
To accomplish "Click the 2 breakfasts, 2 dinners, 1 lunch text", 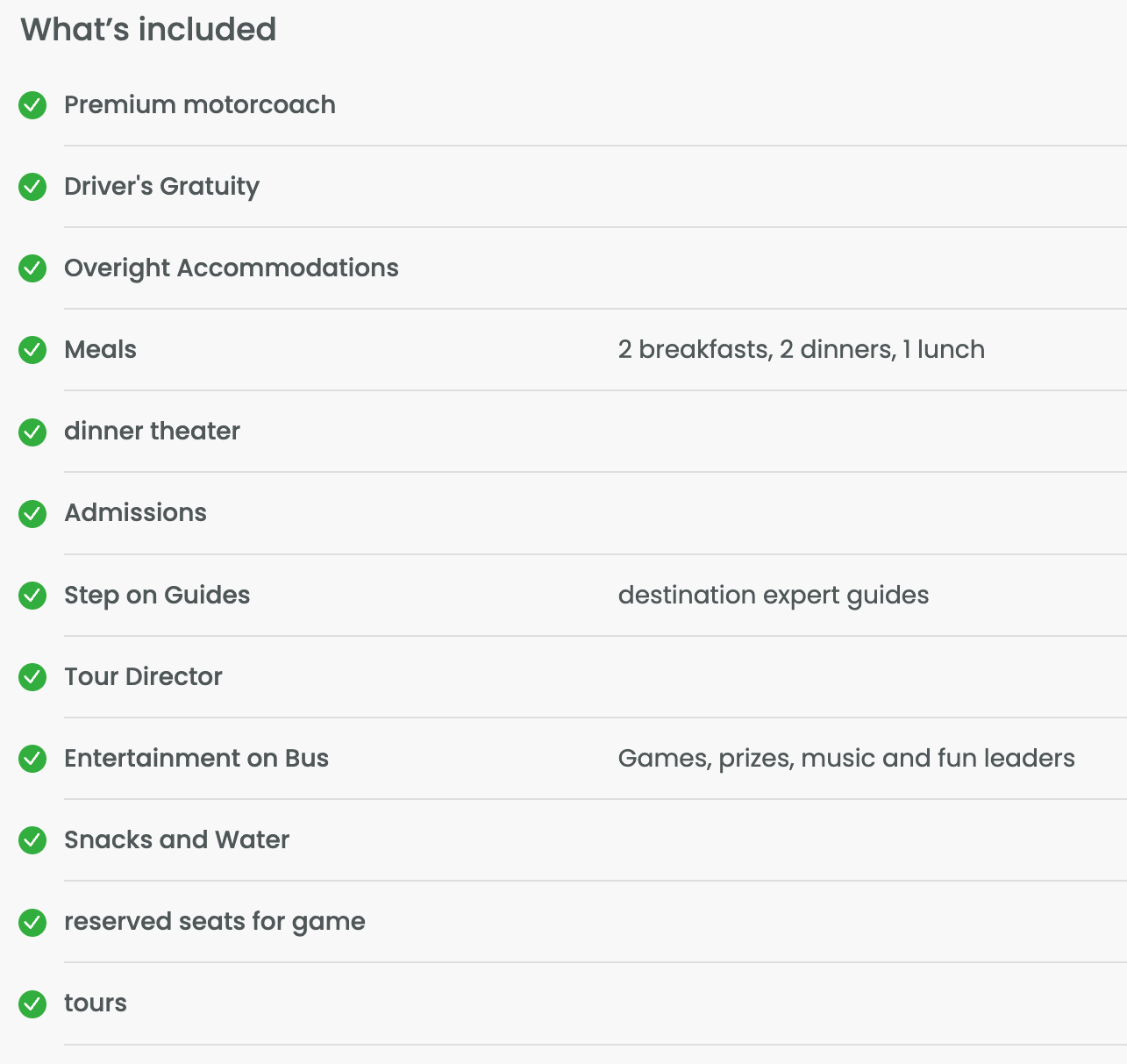I will tap(801, 349).
